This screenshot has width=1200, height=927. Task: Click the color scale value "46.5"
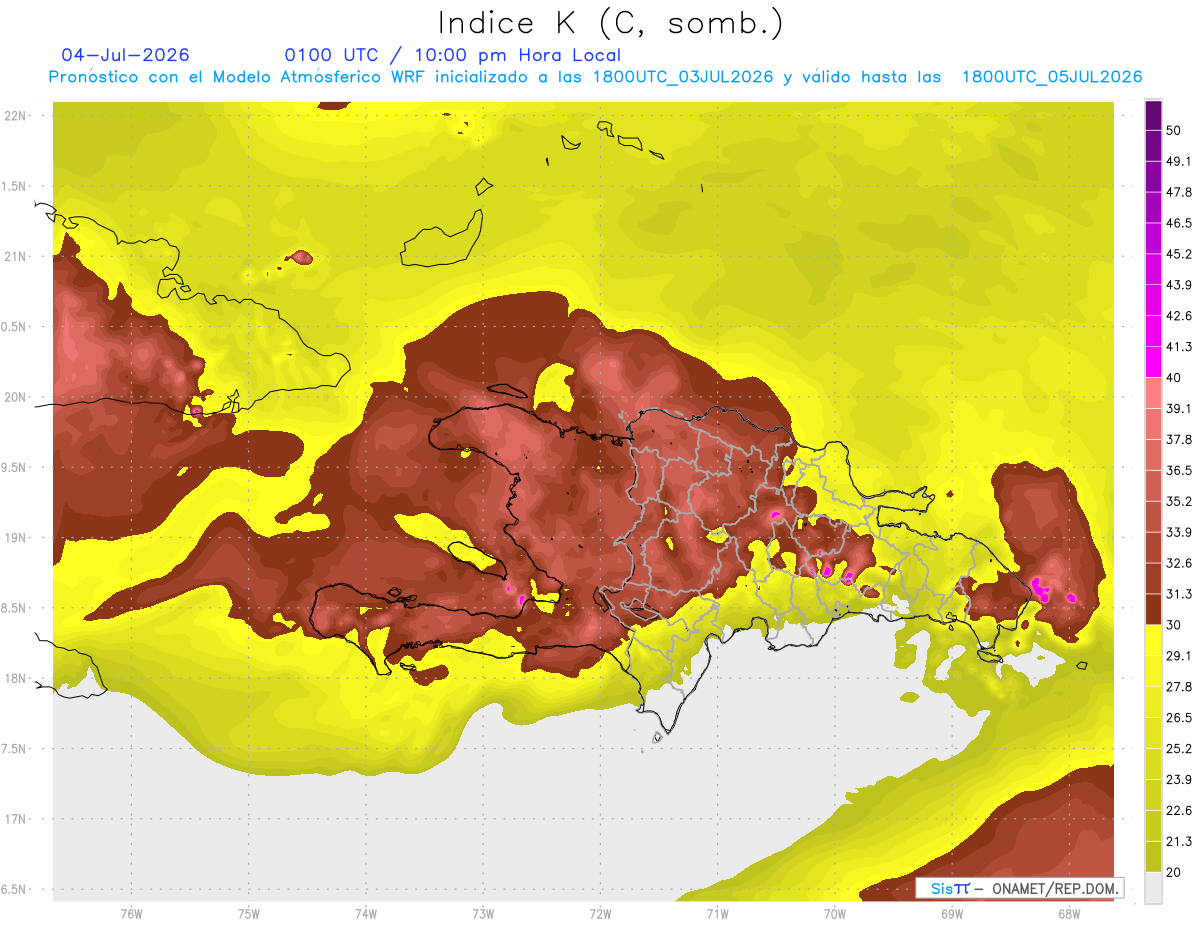(1179, 223)
